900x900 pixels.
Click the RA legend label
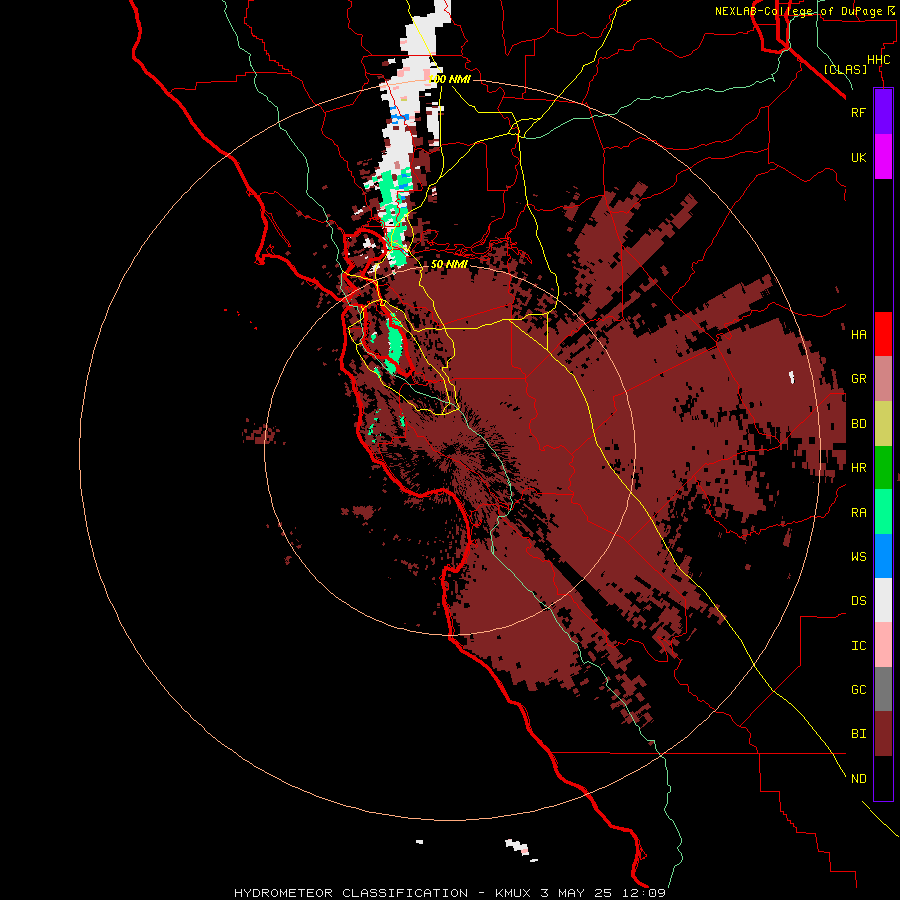tap(858, 513)
